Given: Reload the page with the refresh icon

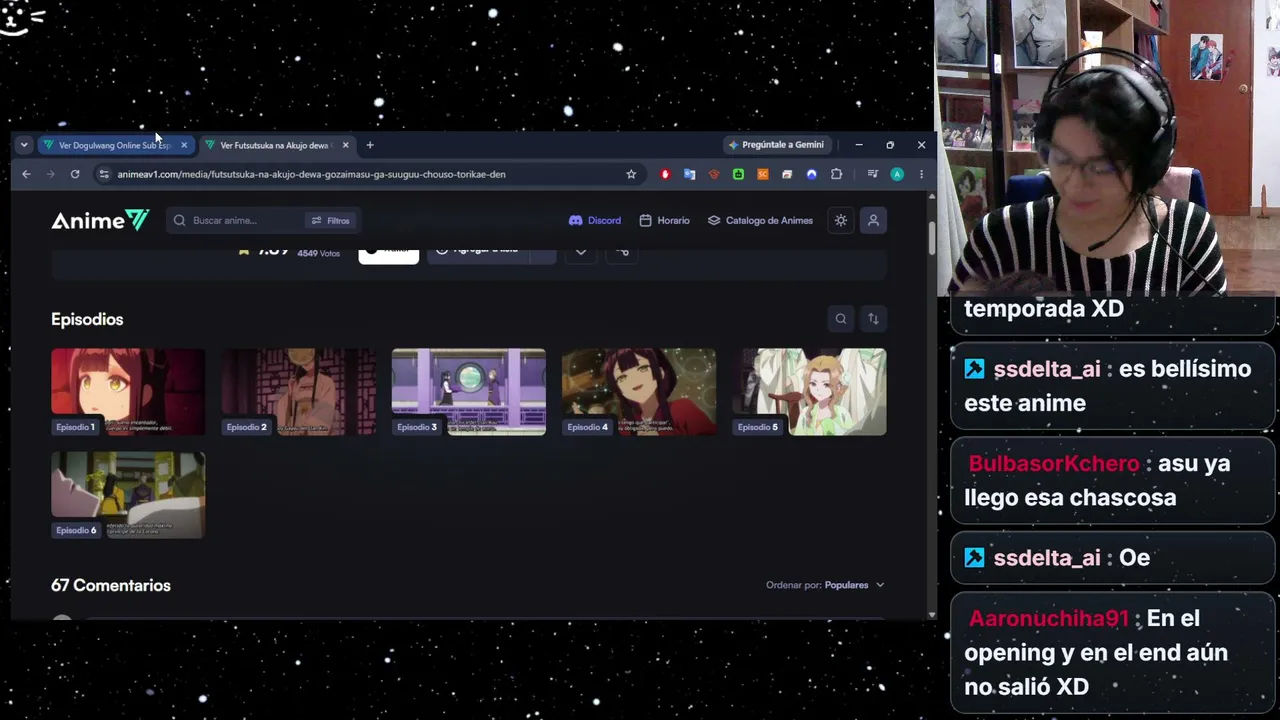Looking at the screenshot, I should pyautogui.click(x=75, y=174).
